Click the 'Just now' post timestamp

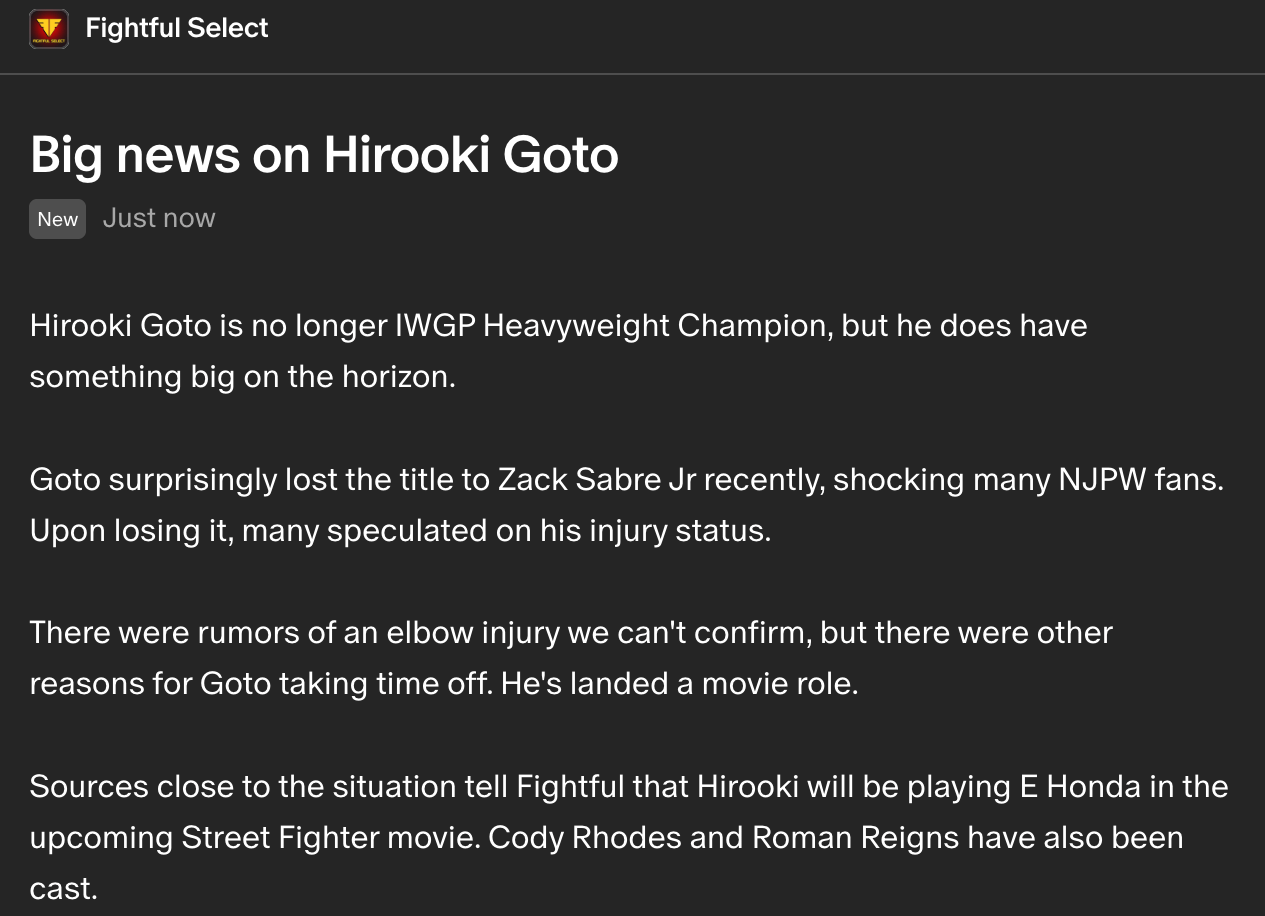pyautogui.click(x=159, y=218)
